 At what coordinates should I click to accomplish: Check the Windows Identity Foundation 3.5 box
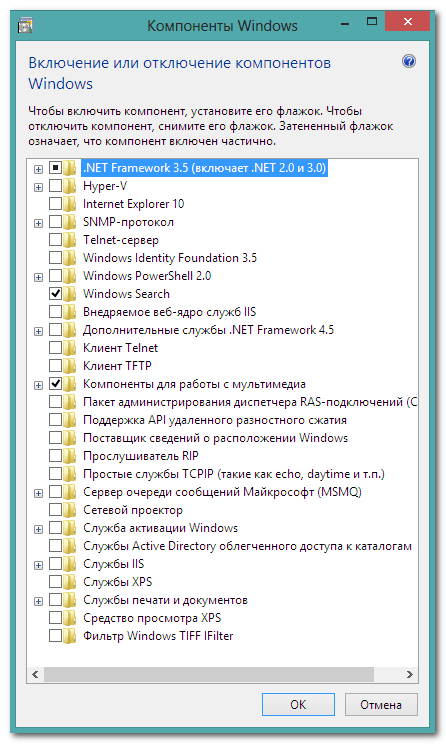point(56,258)
